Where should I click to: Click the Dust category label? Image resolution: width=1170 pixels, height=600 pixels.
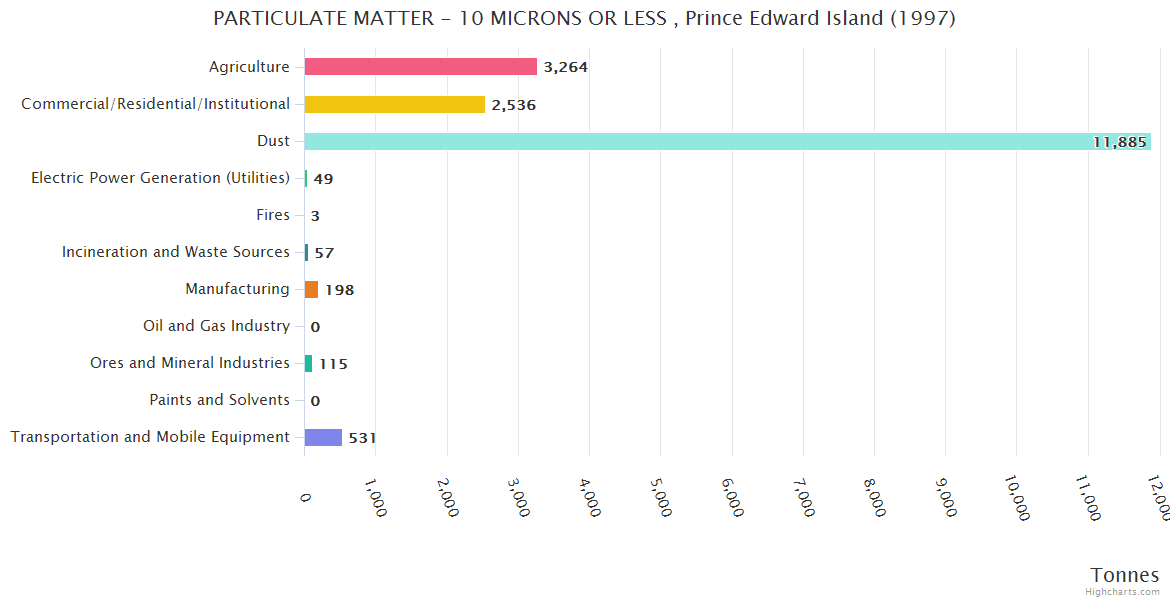273,141
